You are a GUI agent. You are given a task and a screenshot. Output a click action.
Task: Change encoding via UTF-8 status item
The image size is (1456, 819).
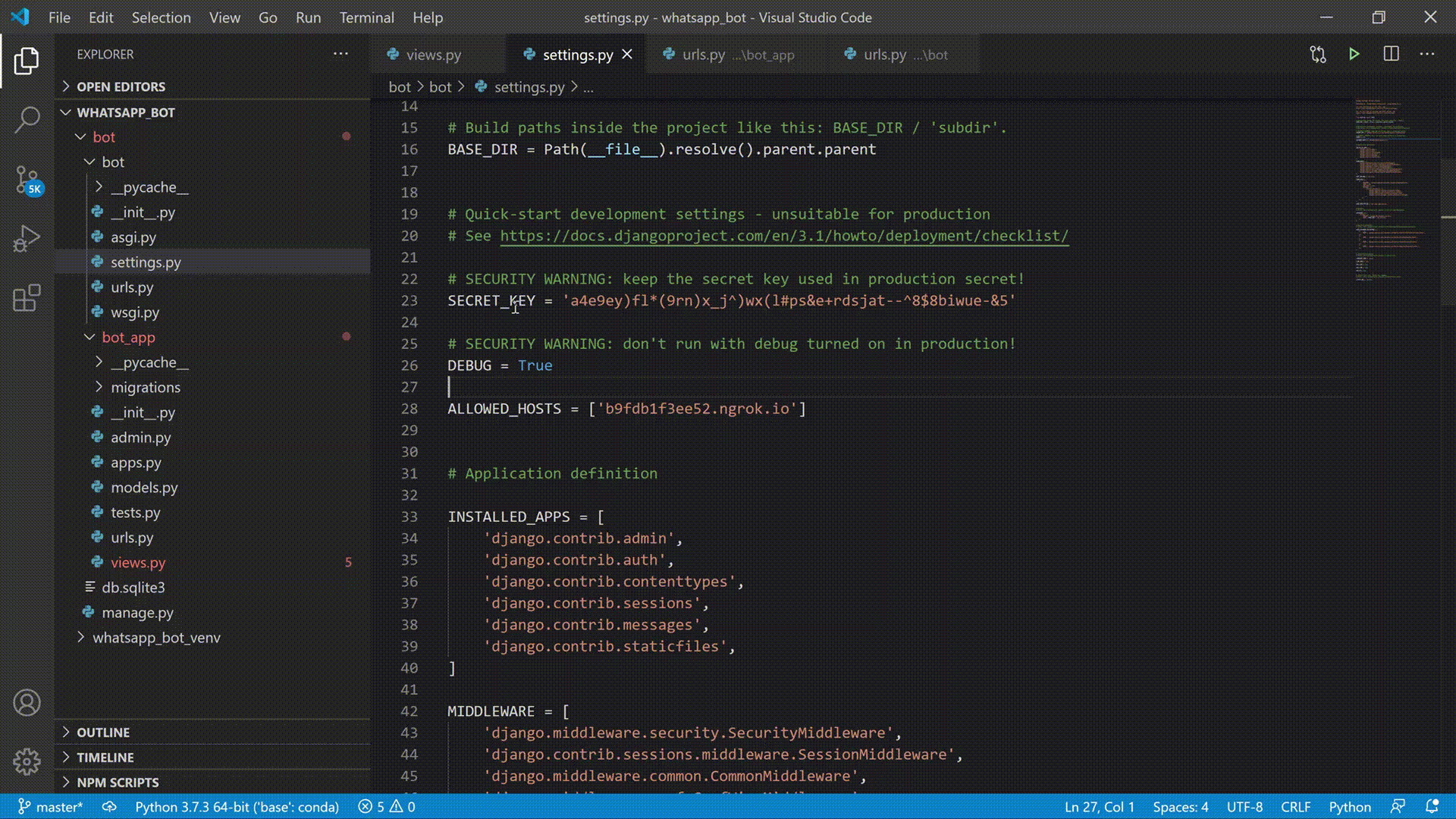click(1244, 807)
